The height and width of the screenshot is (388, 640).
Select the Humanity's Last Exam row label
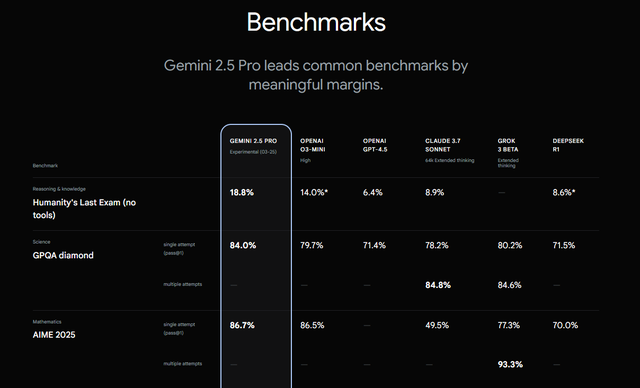pos(84,208)
